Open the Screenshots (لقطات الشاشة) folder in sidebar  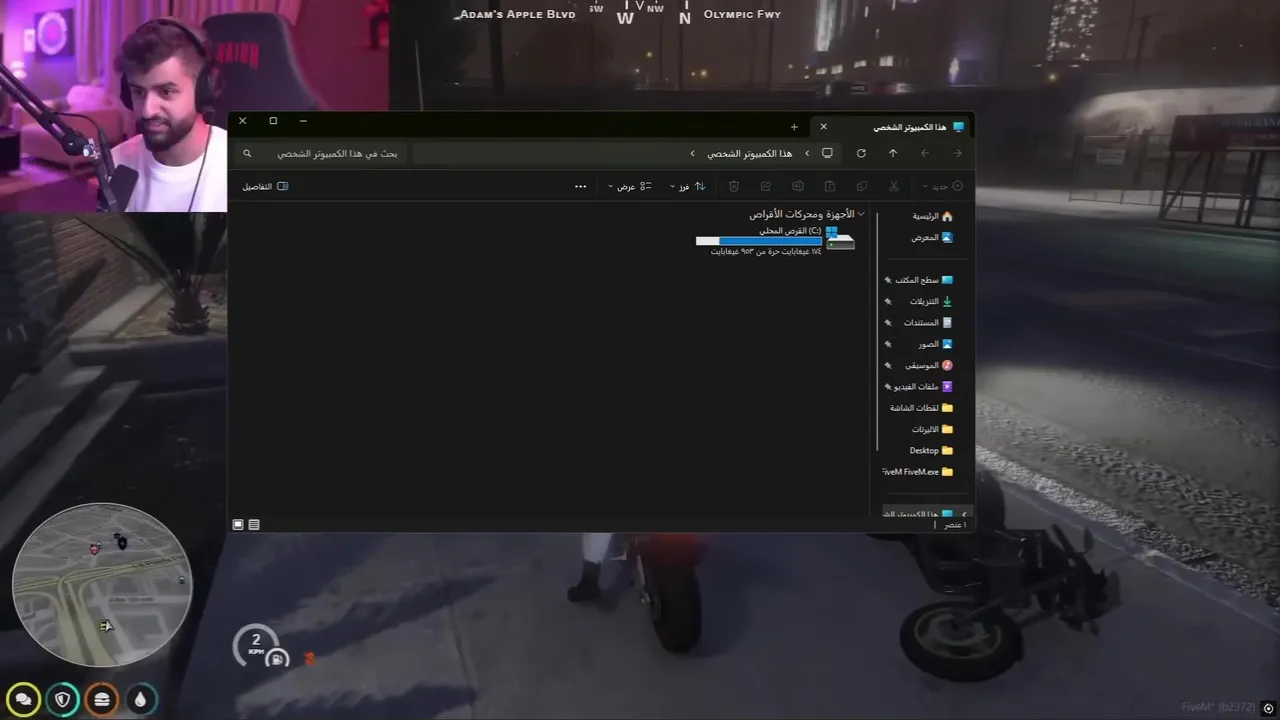pos(921,408)
